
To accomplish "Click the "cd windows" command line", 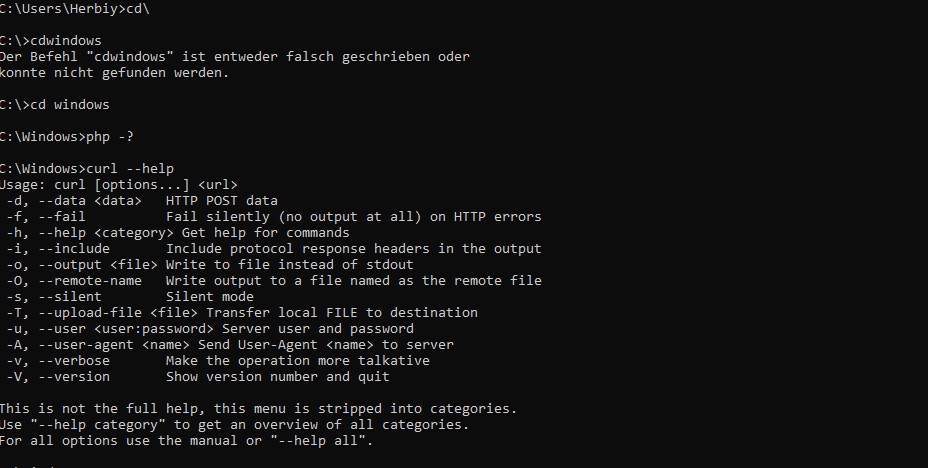I will (x=69, y=104).
